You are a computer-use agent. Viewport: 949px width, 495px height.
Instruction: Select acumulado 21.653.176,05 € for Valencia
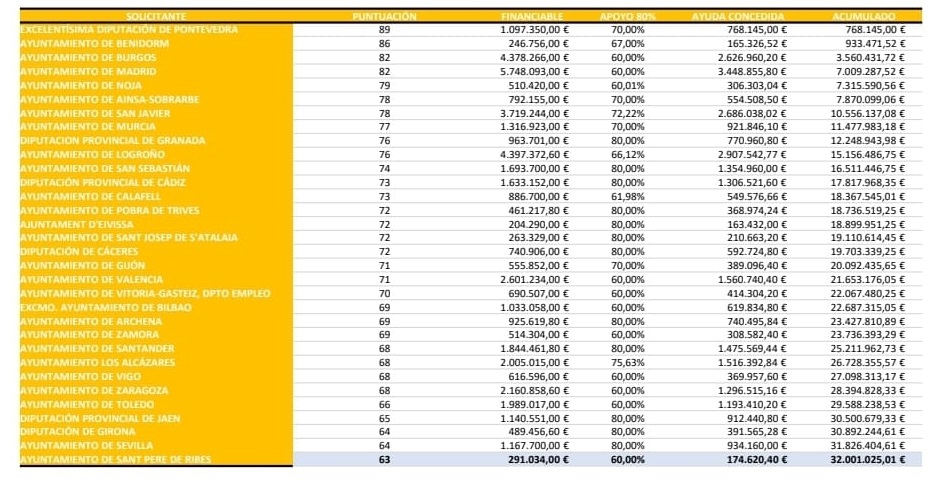pyautogui.click(x=868, y=280)
